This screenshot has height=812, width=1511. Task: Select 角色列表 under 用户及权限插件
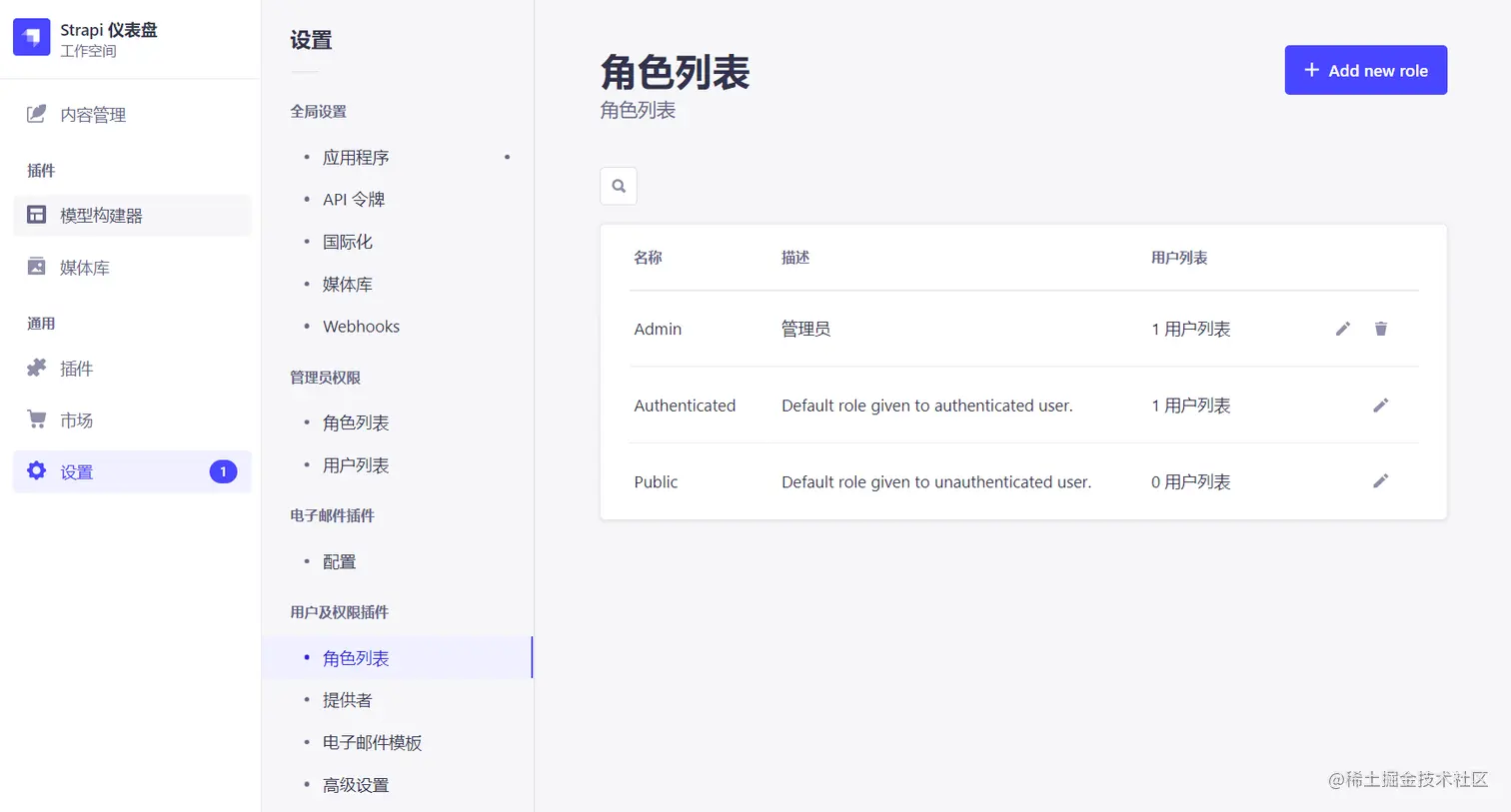pos(397,657)
